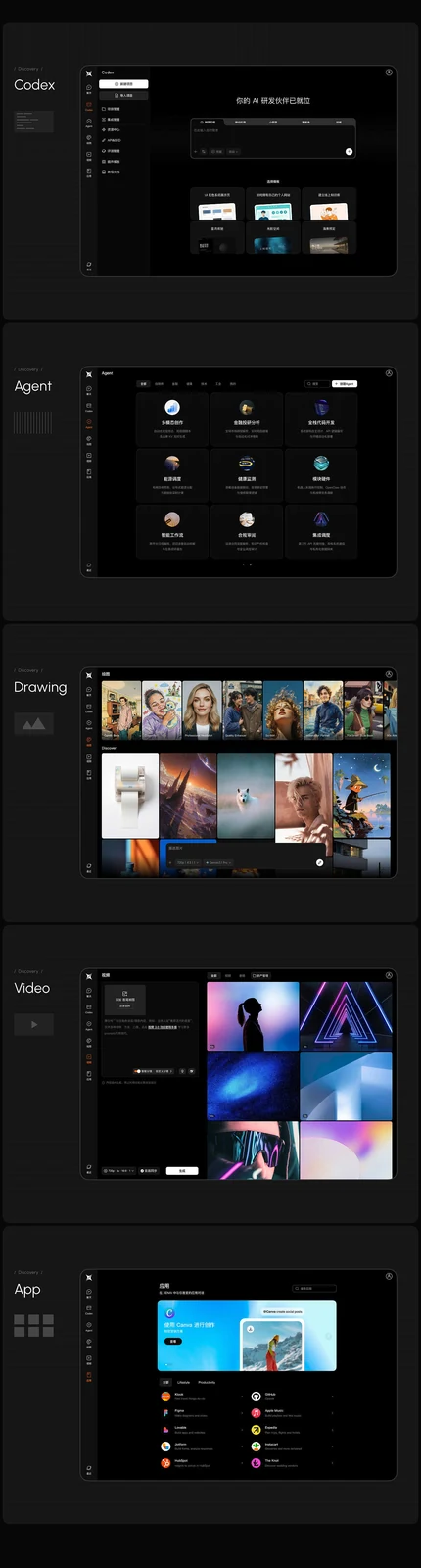Image resolution: width=421 pixels, height=1568 pixels.
Task: Click the Figma app icon
Action: coord(165,1412)
